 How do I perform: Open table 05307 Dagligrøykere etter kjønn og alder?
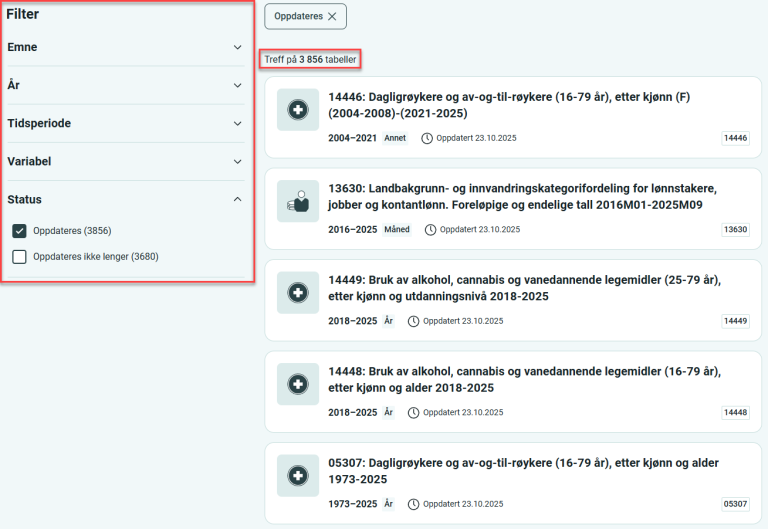click(x=524, y=471)
